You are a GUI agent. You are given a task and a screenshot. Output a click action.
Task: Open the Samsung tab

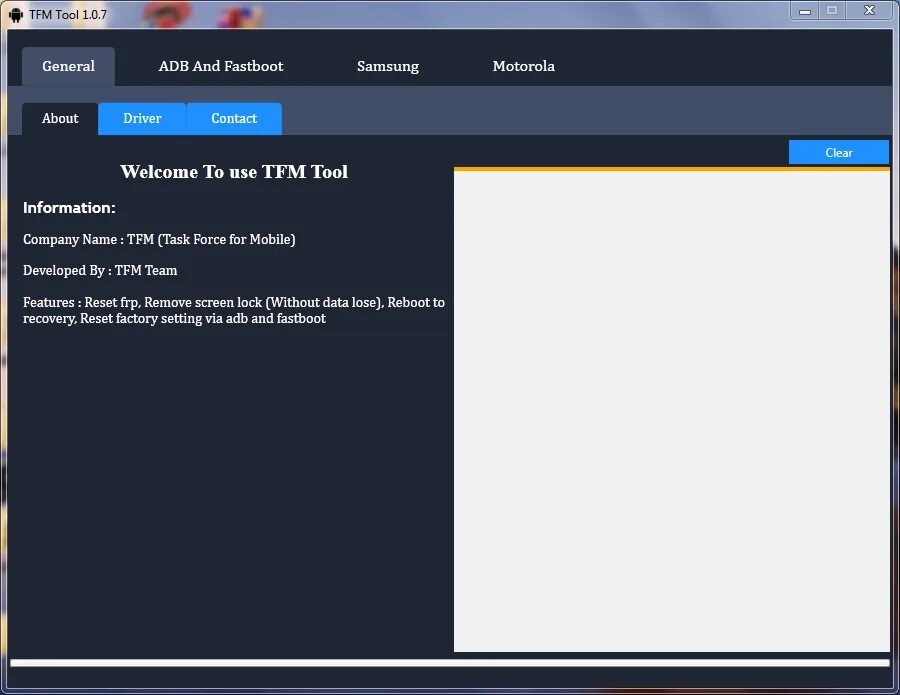click(387, 67)
